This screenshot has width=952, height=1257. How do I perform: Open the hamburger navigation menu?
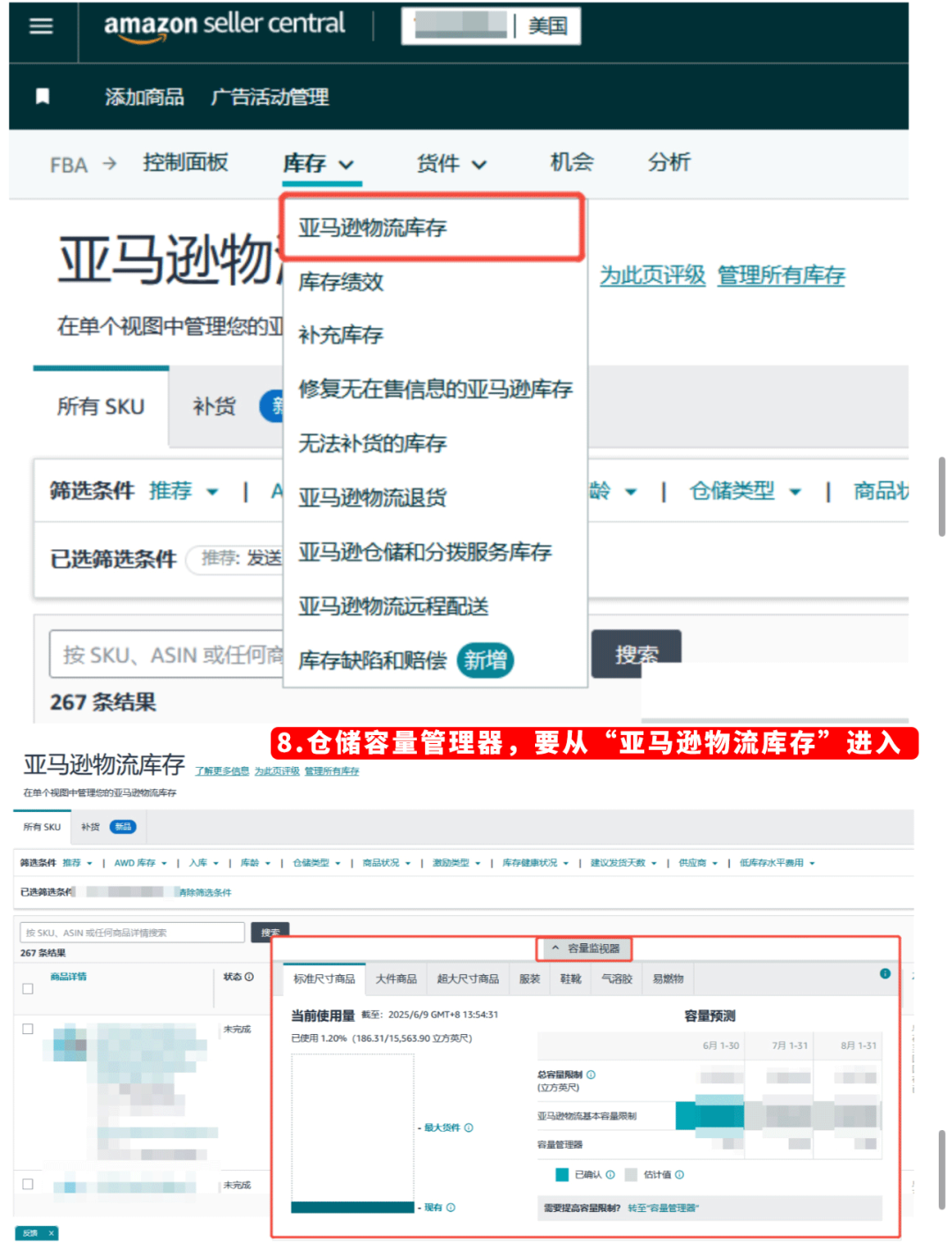click(x=41, y=25)
